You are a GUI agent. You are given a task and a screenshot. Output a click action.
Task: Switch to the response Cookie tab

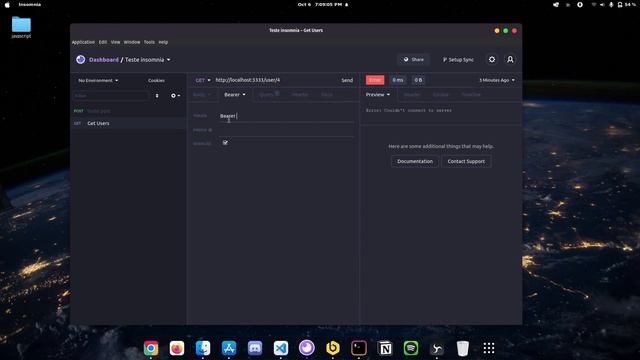(x=441, y=95)
